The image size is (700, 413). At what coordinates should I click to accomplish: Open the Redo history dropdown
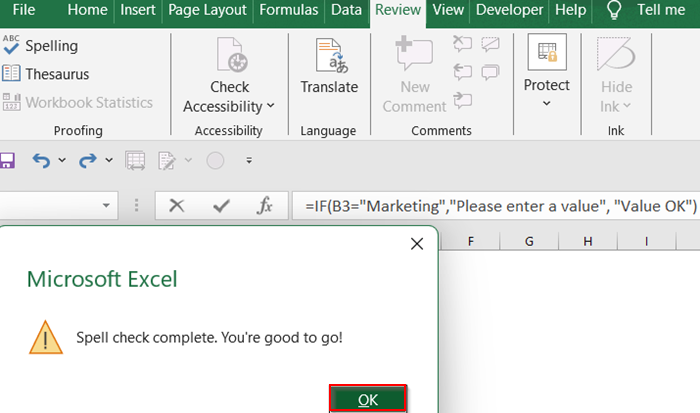(109, 160)
